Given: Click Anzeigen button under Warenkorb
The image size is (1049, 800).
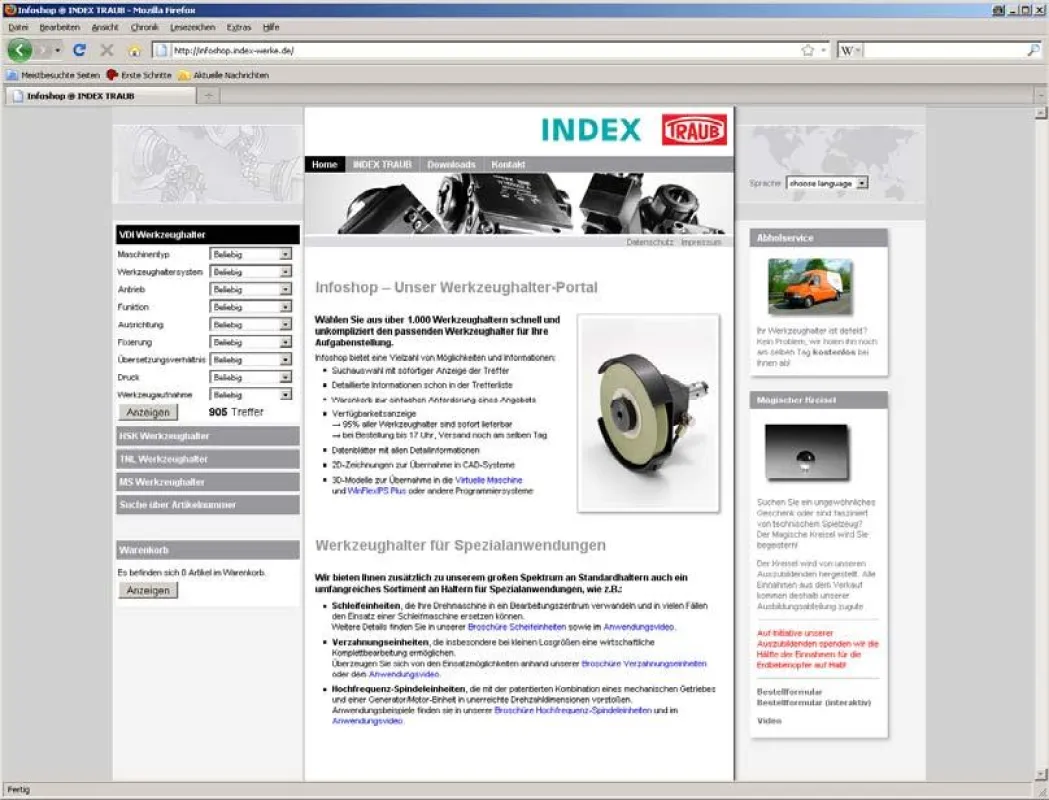Looking at the screenshot, I should pyautogui.click(x=149, y=590).
